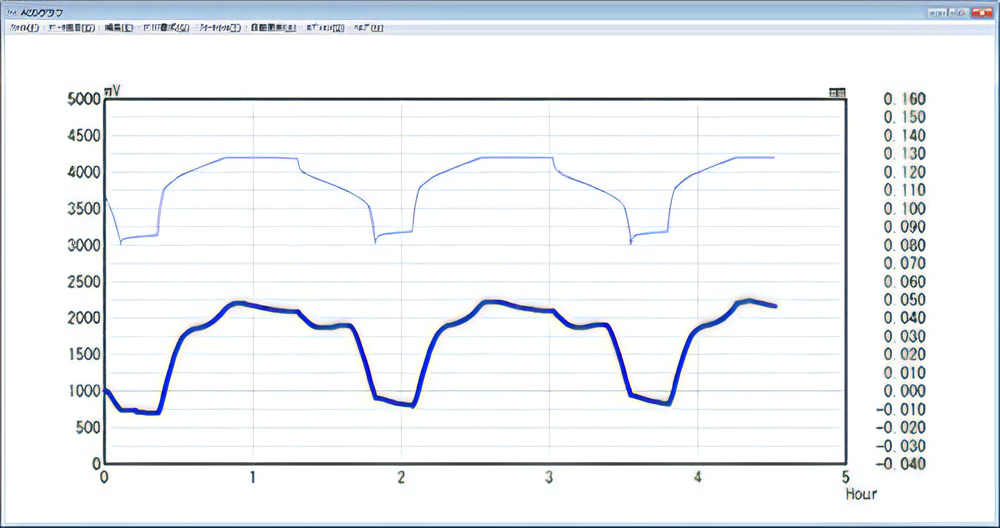Click the 0.150 label on right axis
Image resolution: width=1000 pixels, height=528 pixels.
pyautogui.click(x=904, y=117)
